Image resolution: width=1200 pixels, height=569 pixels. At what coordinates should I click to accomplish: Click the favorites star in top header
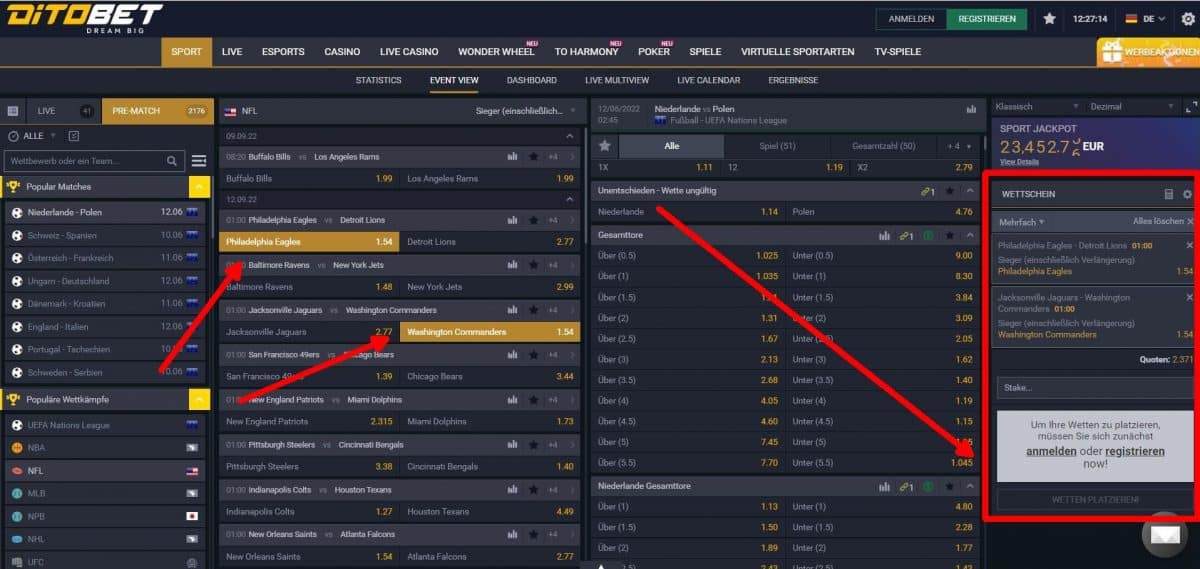pos(1049,19)
